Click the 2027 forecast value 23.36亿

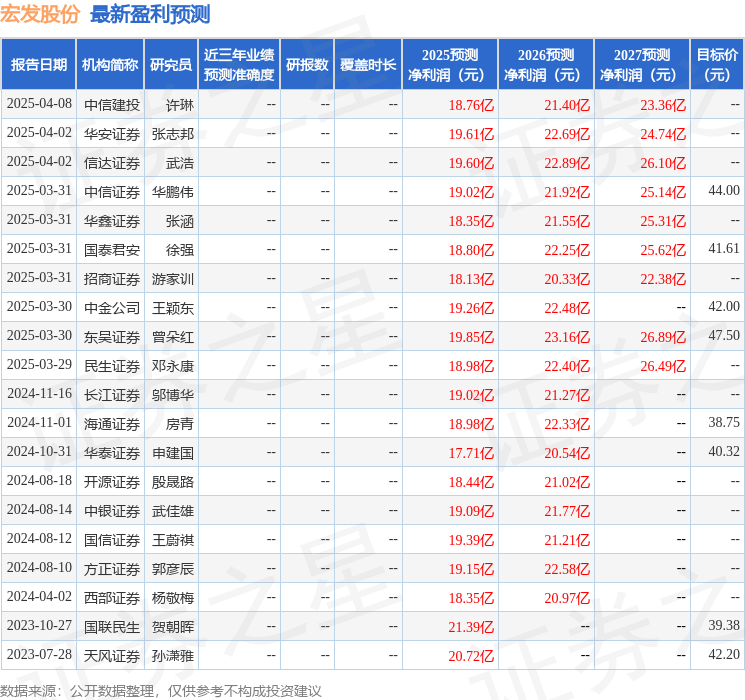pos(663,105)
